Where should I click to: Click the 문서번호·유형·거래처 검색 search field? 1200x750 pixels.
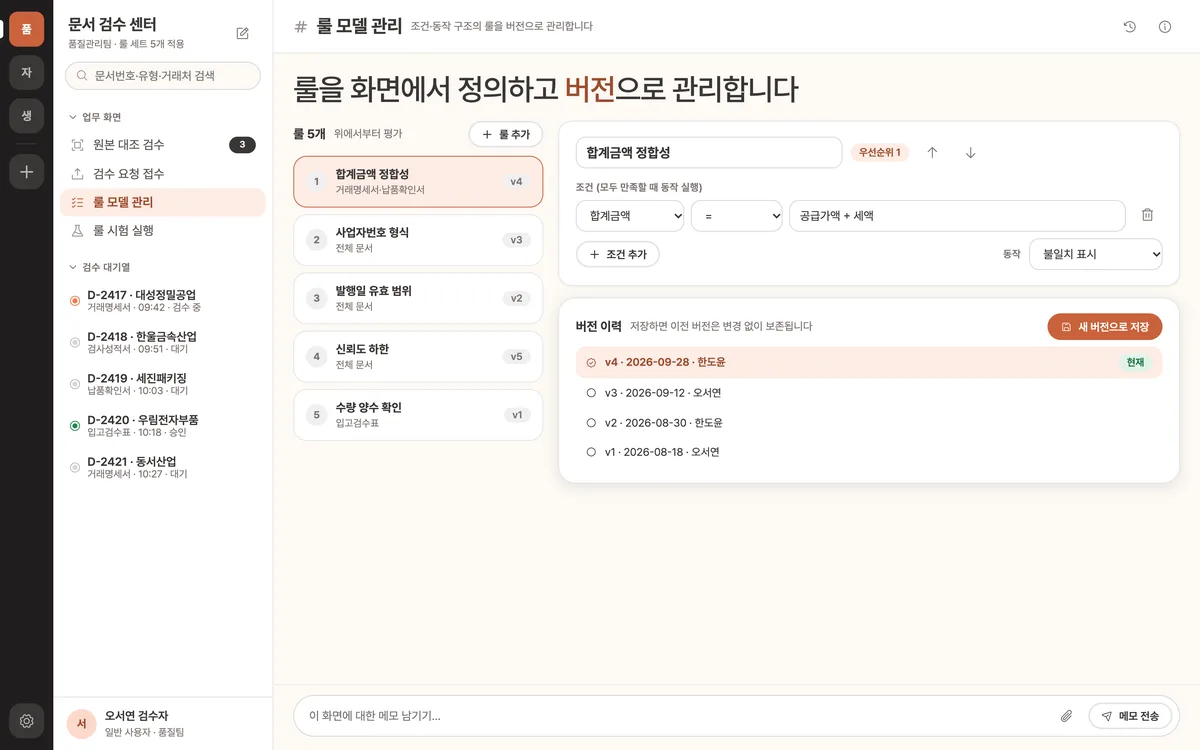163,75
